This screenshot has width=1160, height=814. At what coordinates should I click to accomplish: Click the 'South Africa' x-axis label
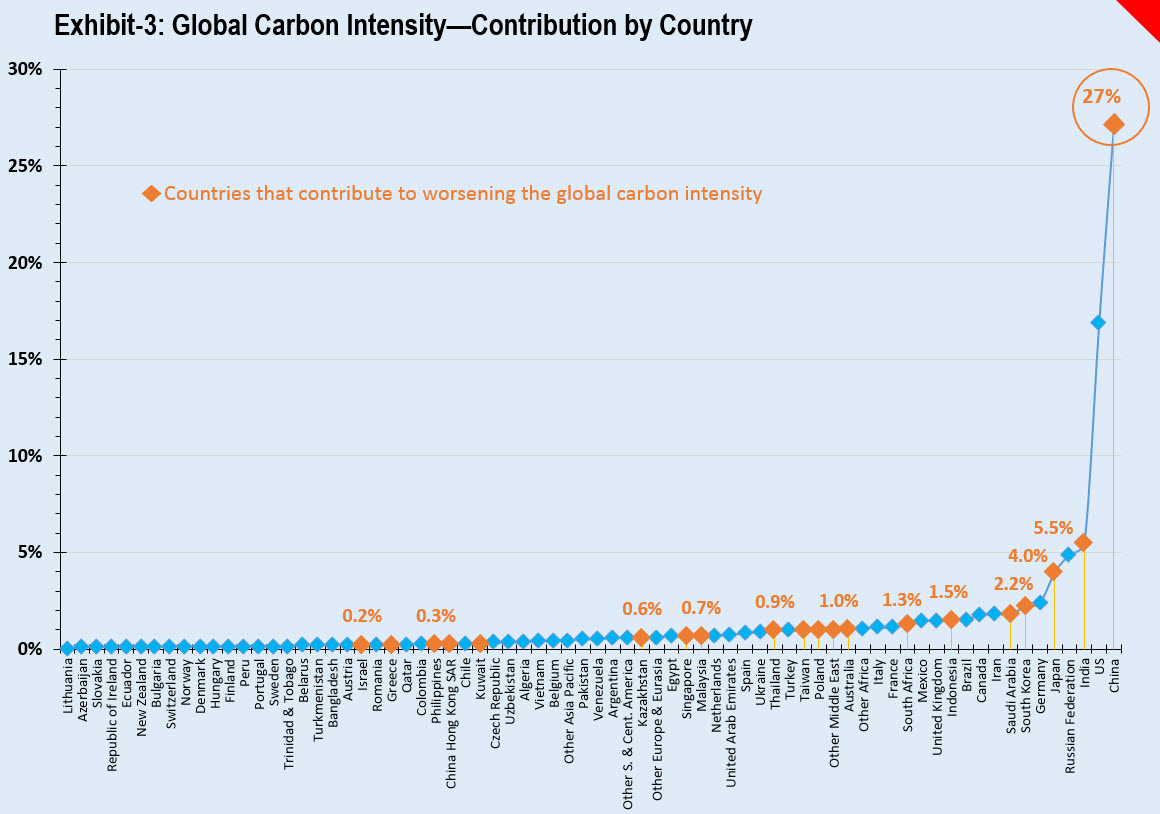pyautogui.click(x=908, y=695)
